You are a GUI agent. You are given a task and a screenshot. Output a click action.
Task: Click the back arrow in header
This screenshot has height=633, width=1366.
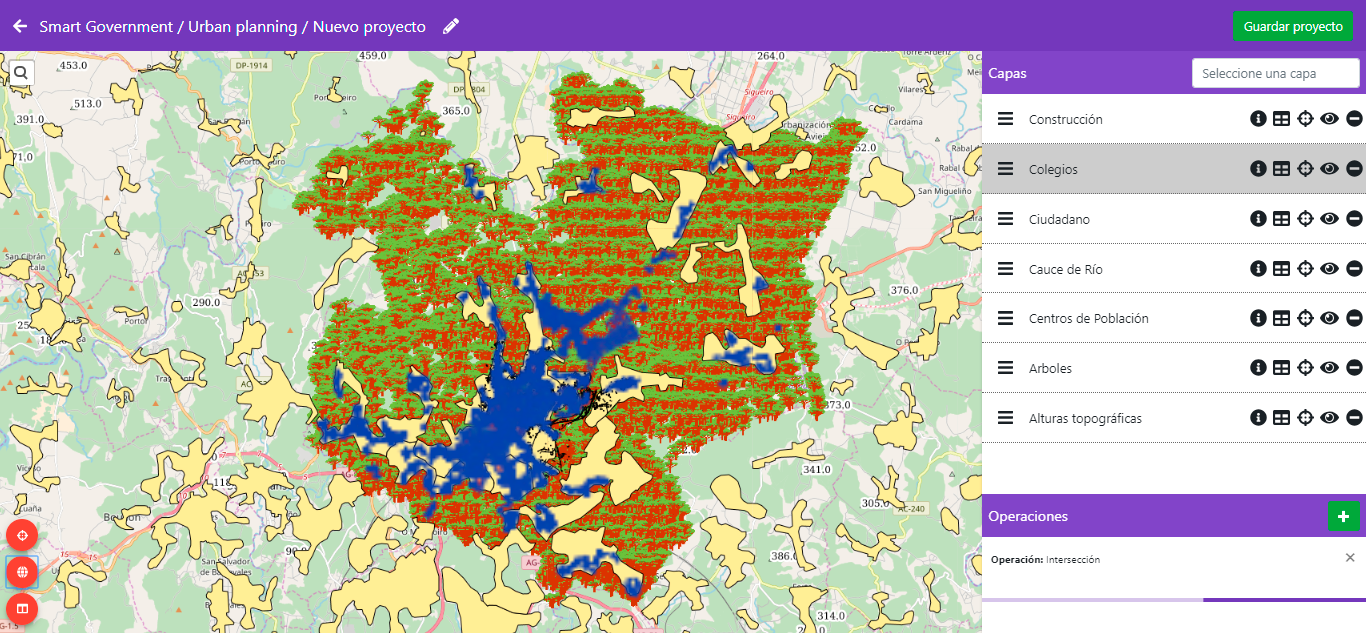19,27
